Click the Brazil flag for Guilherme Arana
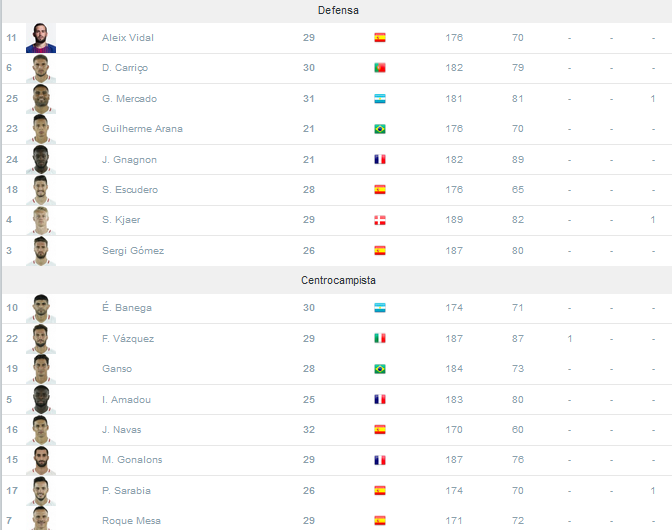 coord(380,129)
